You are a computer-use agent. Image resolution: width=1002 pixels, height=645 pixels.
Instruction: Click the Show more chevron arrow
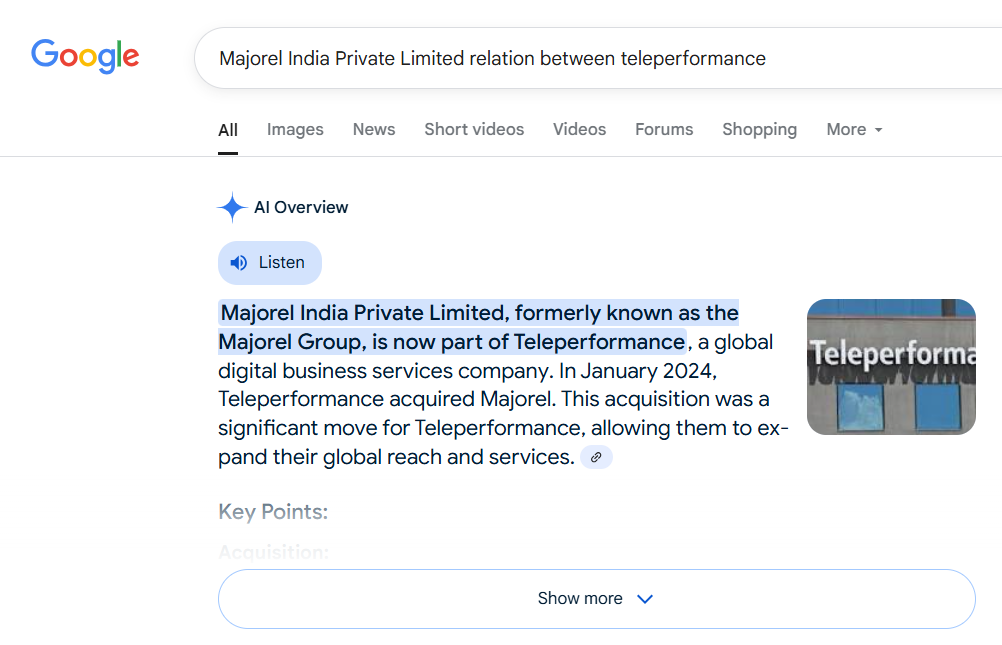[x=645, y=599]
